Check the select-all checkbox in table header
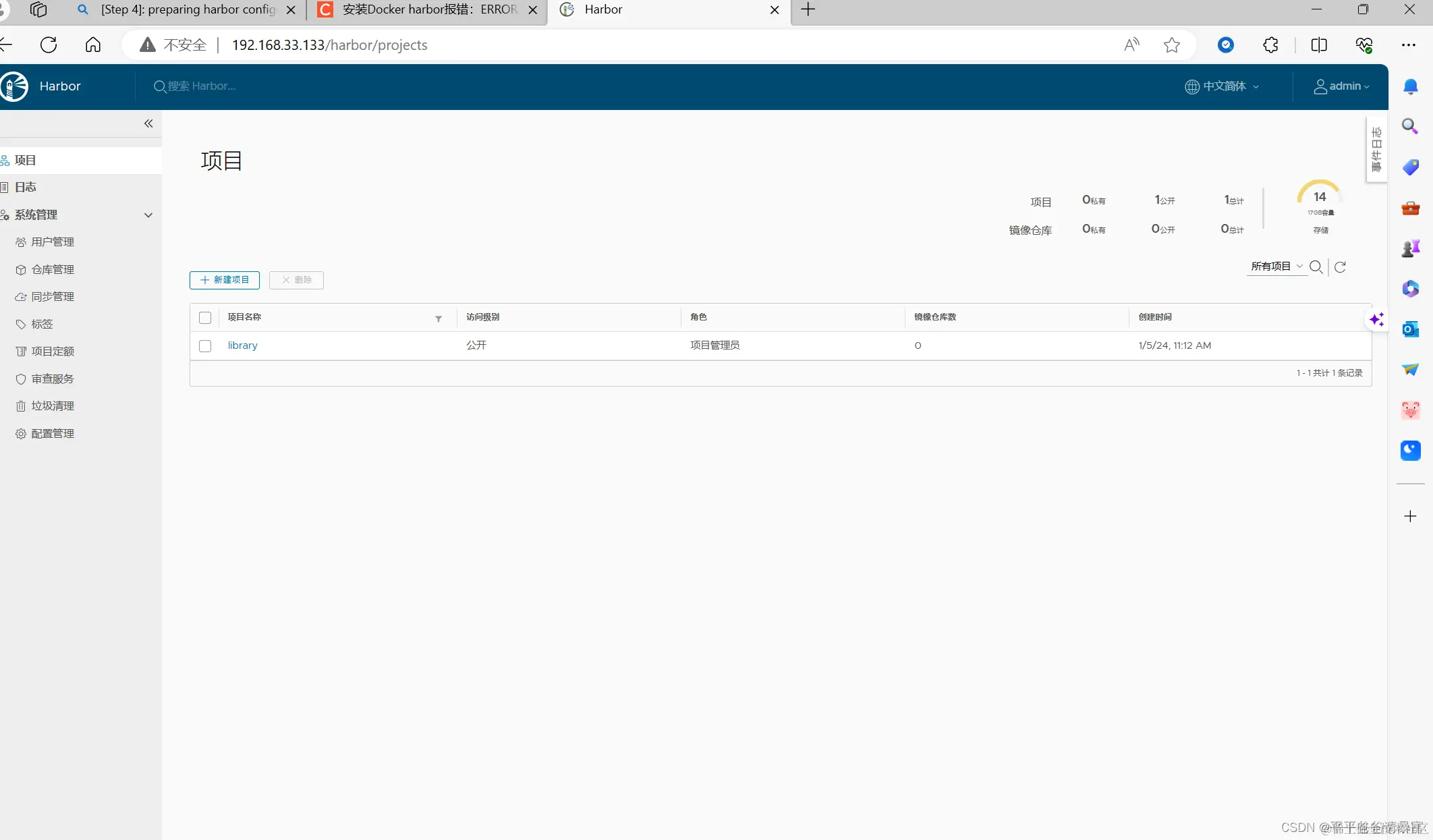This screenshot has height=840, width=1433. 205,318
